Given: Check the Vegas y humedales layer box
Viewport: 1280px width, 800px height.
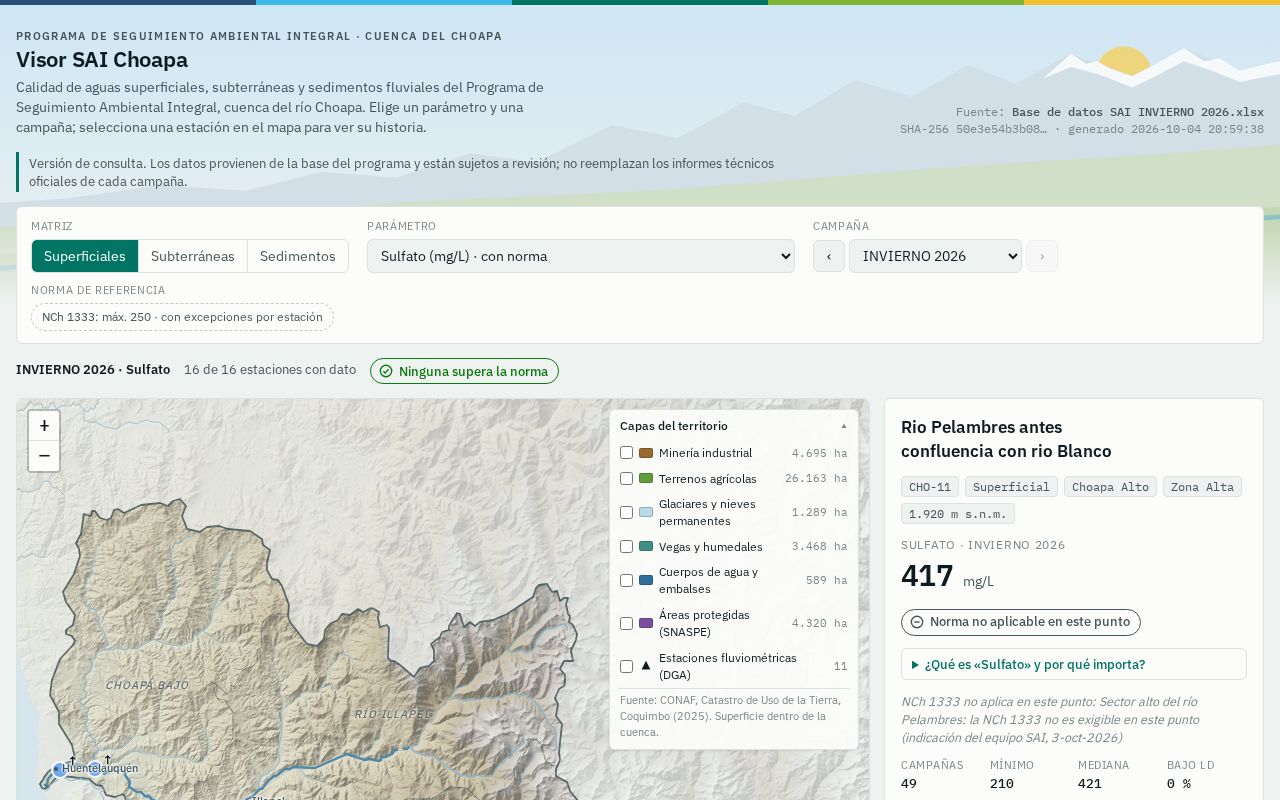Looking at the screenshot, I should click(x=627, y=547).
